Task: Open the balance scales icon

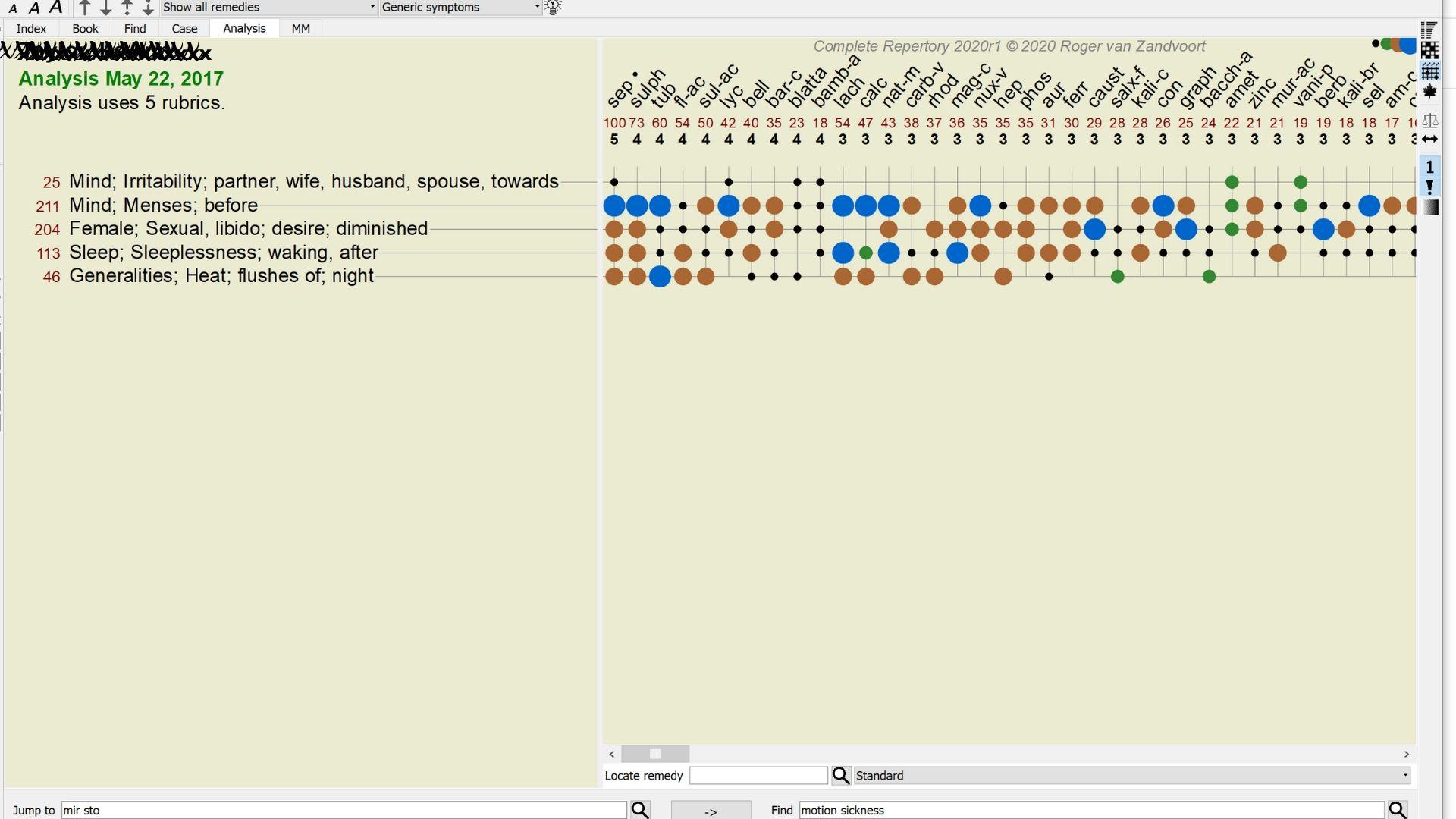Action: [x=1429, y=120]
